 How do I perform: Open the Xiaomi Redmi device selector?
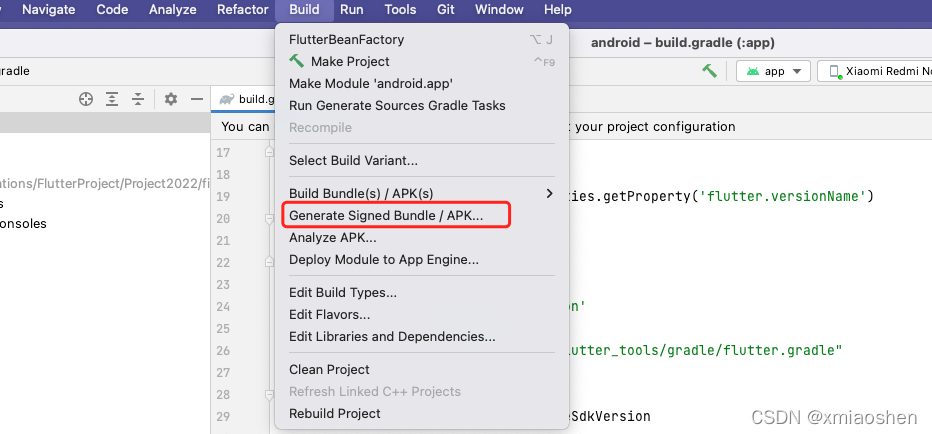[x=874, y=71]
